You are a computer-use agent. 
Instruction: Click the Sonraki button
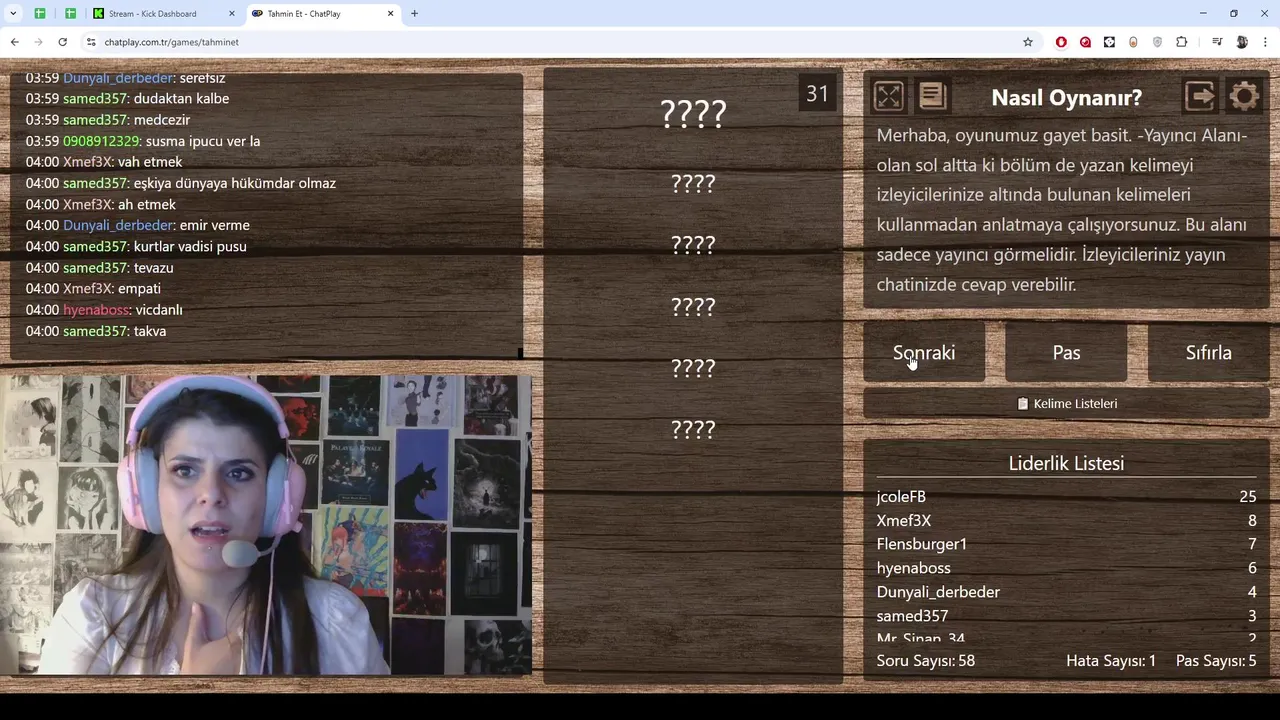tap(924, 352)
